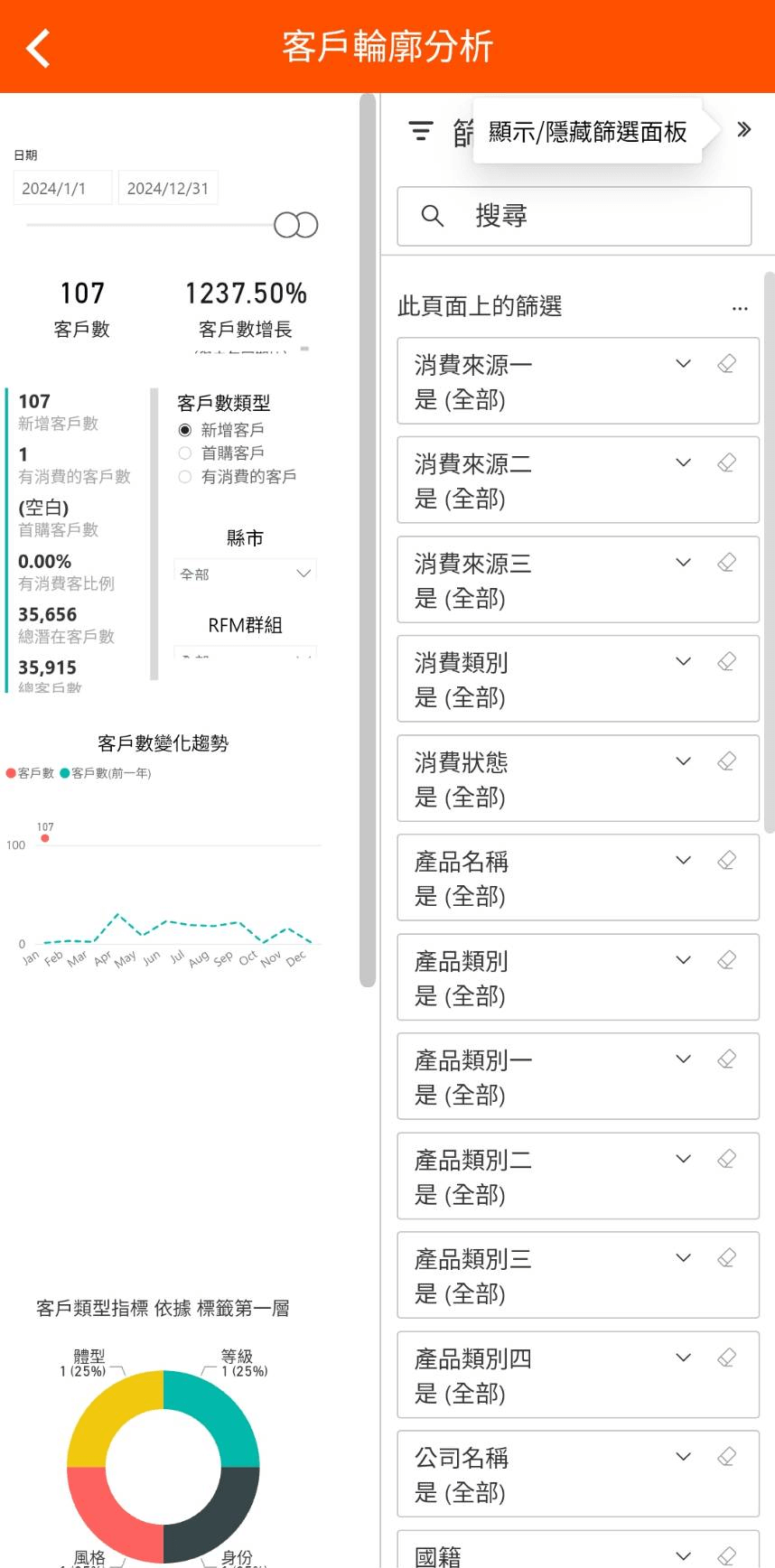Clear the 消費狀態 filter with eraser
Viewport: 775px width, 1568px height.
[726, 761]
